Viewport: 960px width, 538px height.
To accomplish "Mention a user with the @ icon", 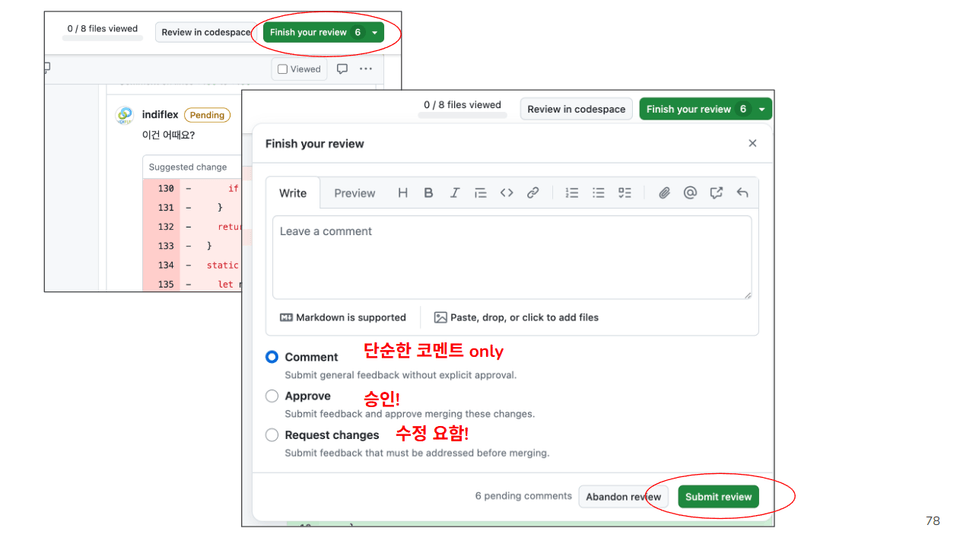I will [x=690, y=193].
